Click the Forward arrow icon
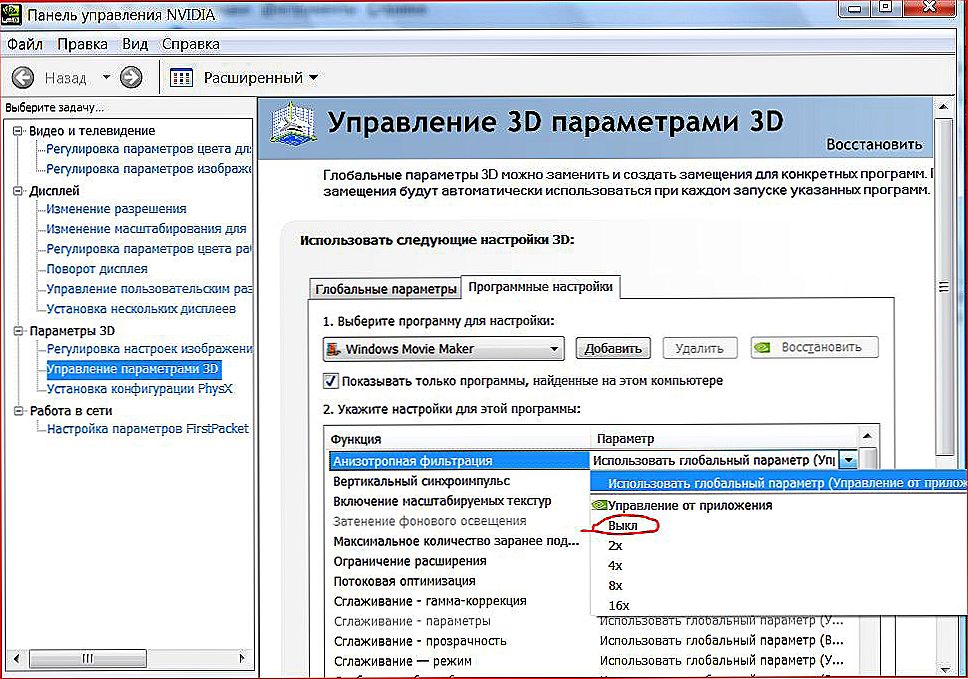Viewport: 968px width, 679px height. pyautogui.click(x=131, y=78)
